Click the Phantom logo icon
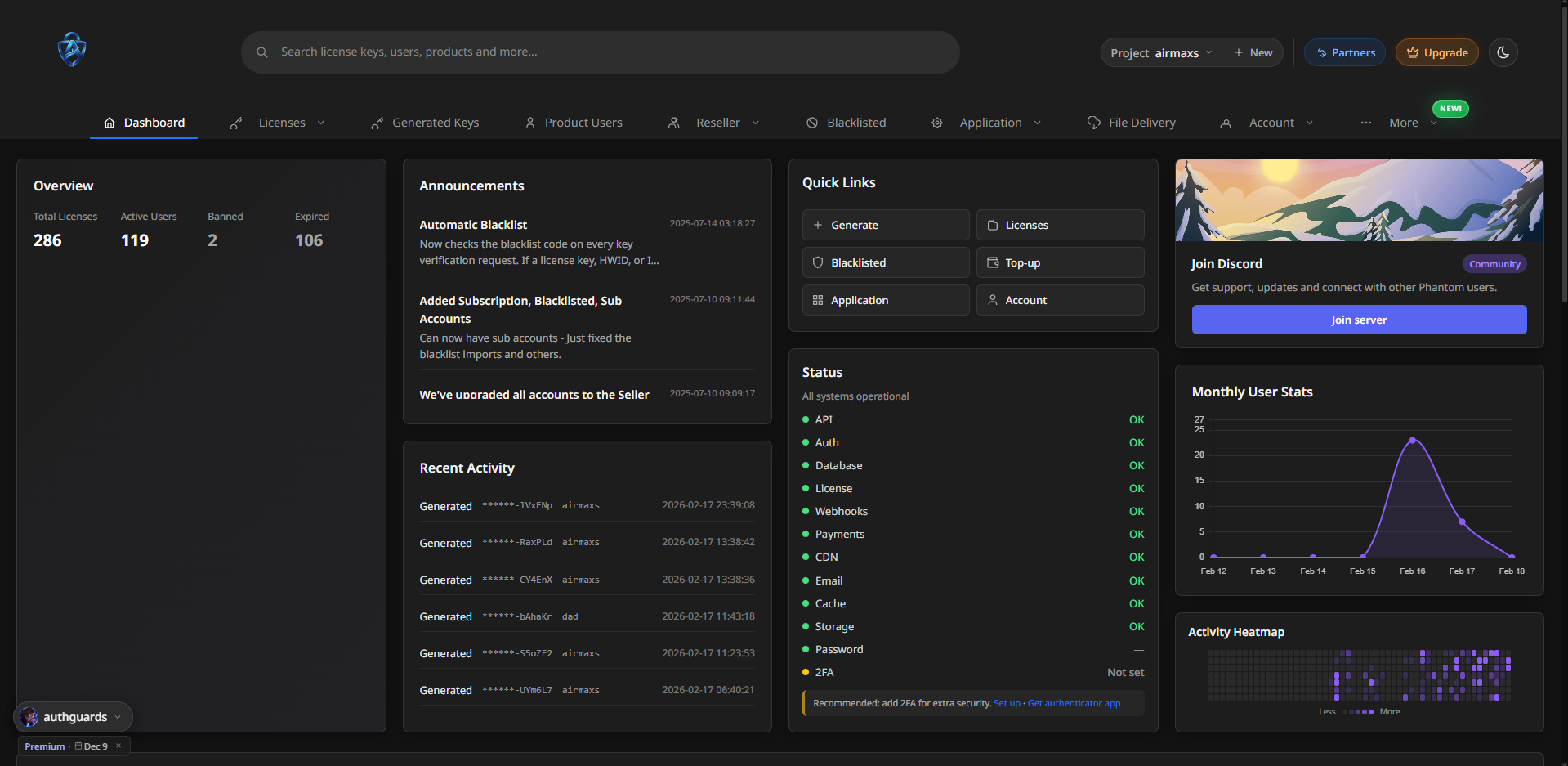1568x766 pixels. point(71,49)
